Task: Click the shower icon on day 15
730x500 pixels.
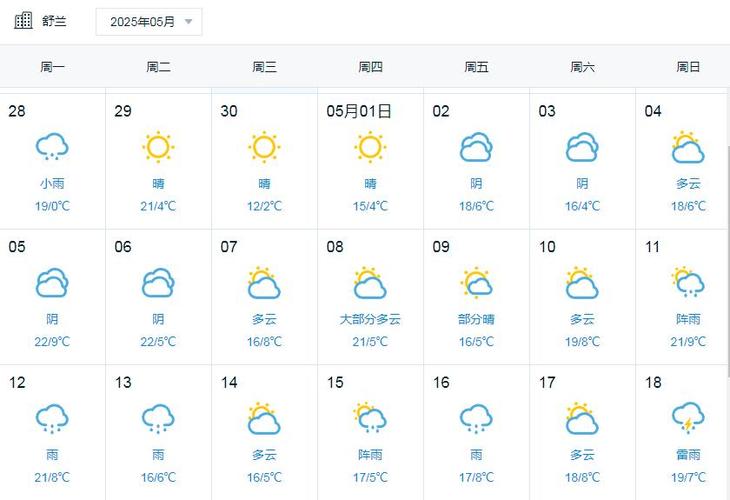Action: pyautogui.click(x=371, y=418)
